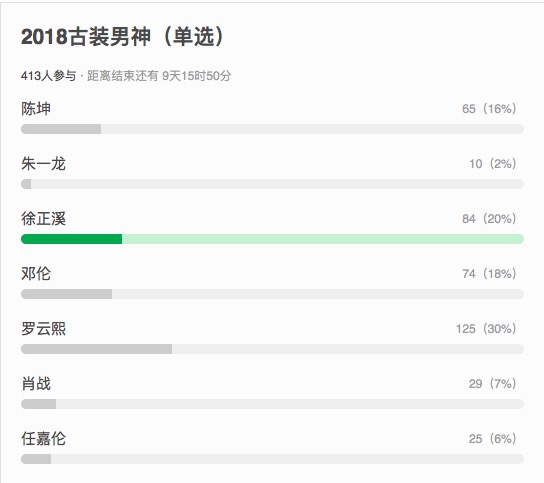The width and height of the screenshot is (544, 483).
Task: Click the 罗云熙 progress bar
Action: [x=272, y=349]
